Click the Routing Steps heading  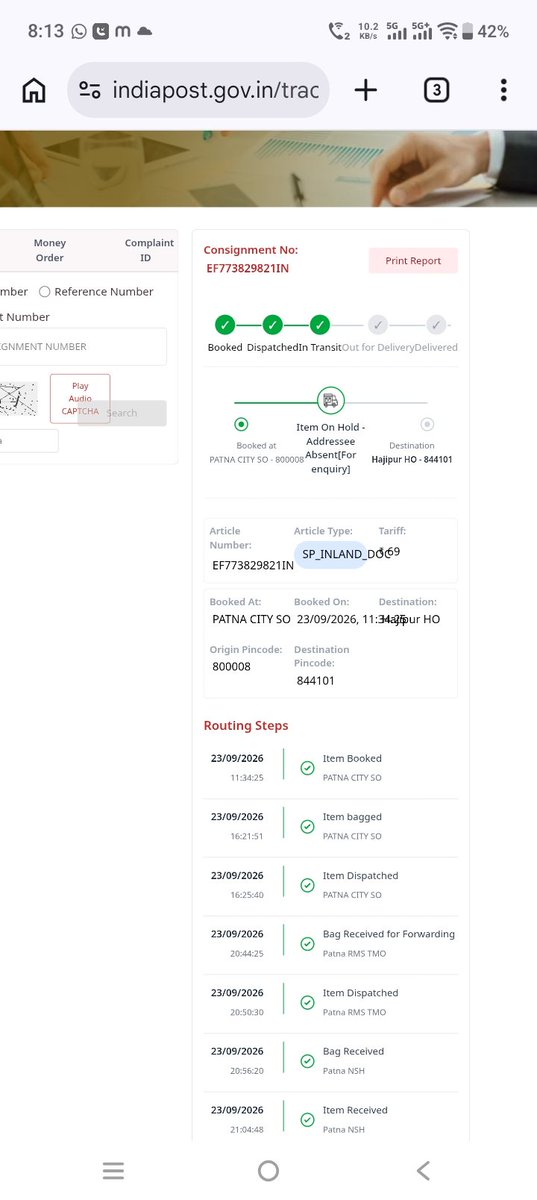(246, 726)
